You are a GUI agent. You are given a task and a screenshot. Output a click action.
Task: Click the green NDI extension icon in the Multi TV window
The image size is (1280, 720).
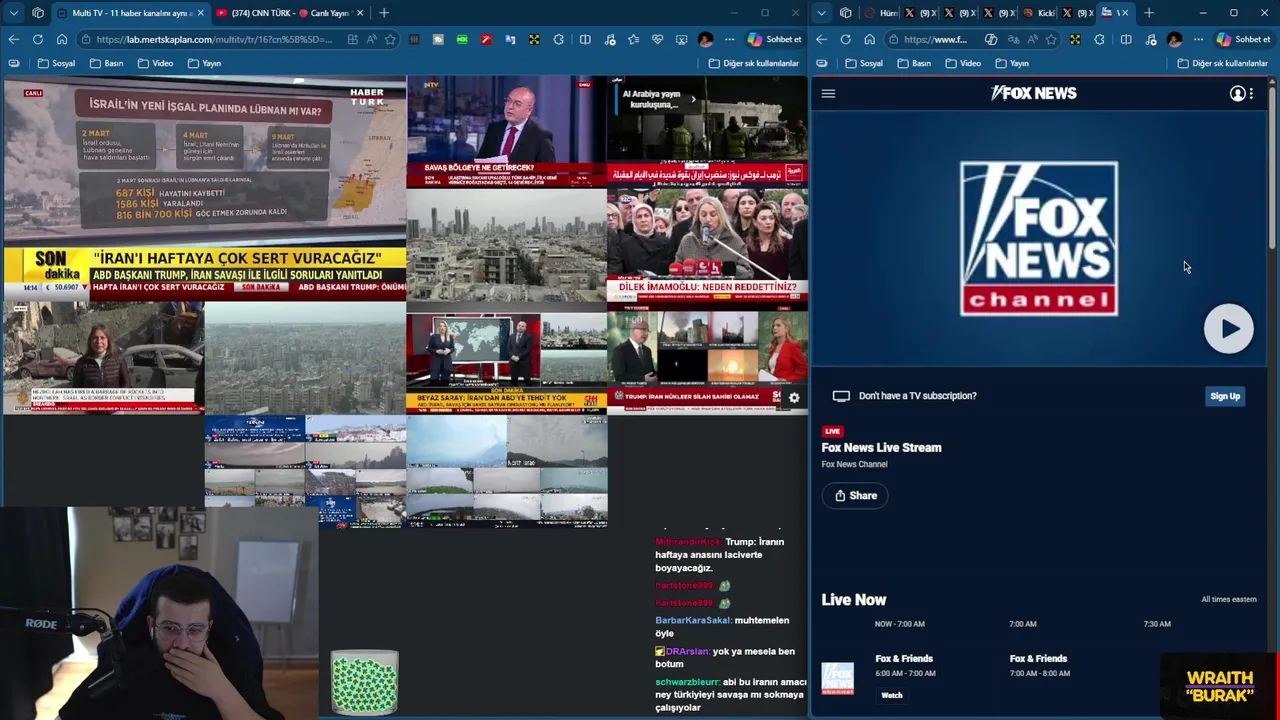(462, 39)
